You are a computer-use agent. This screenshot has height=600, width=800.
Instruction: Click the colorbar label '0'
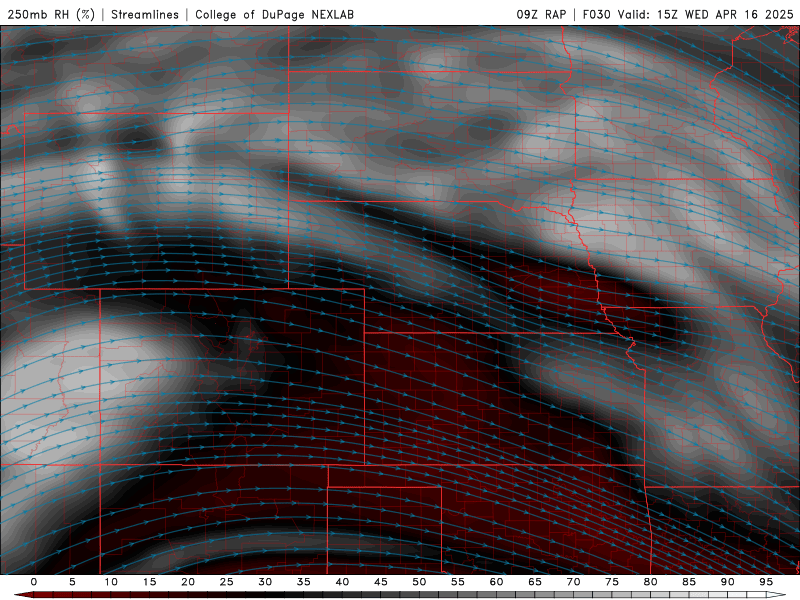[34, 582]
